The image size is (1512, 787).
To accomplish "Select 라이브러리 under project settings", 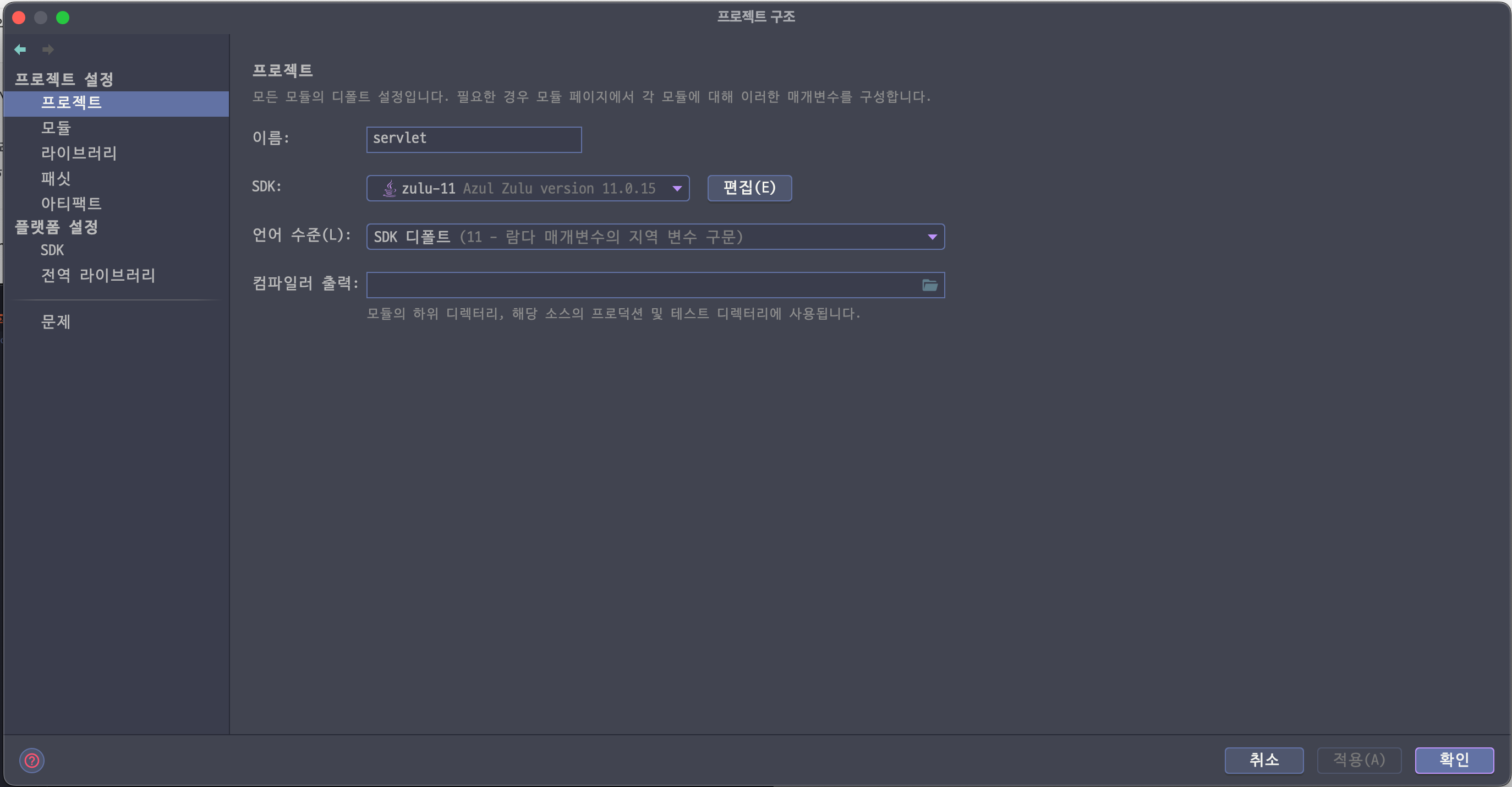I will (79, 154).
